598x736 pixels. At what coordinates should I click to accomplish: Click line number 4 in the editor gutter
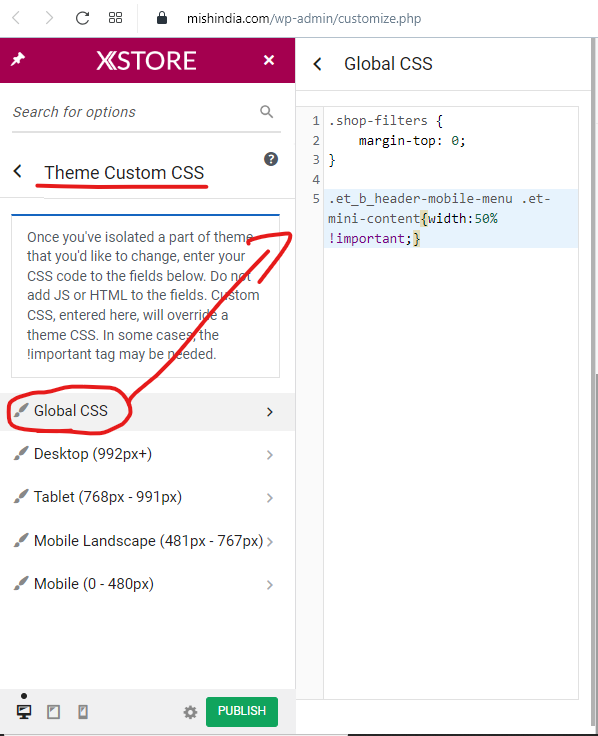(x=316, y=179)
